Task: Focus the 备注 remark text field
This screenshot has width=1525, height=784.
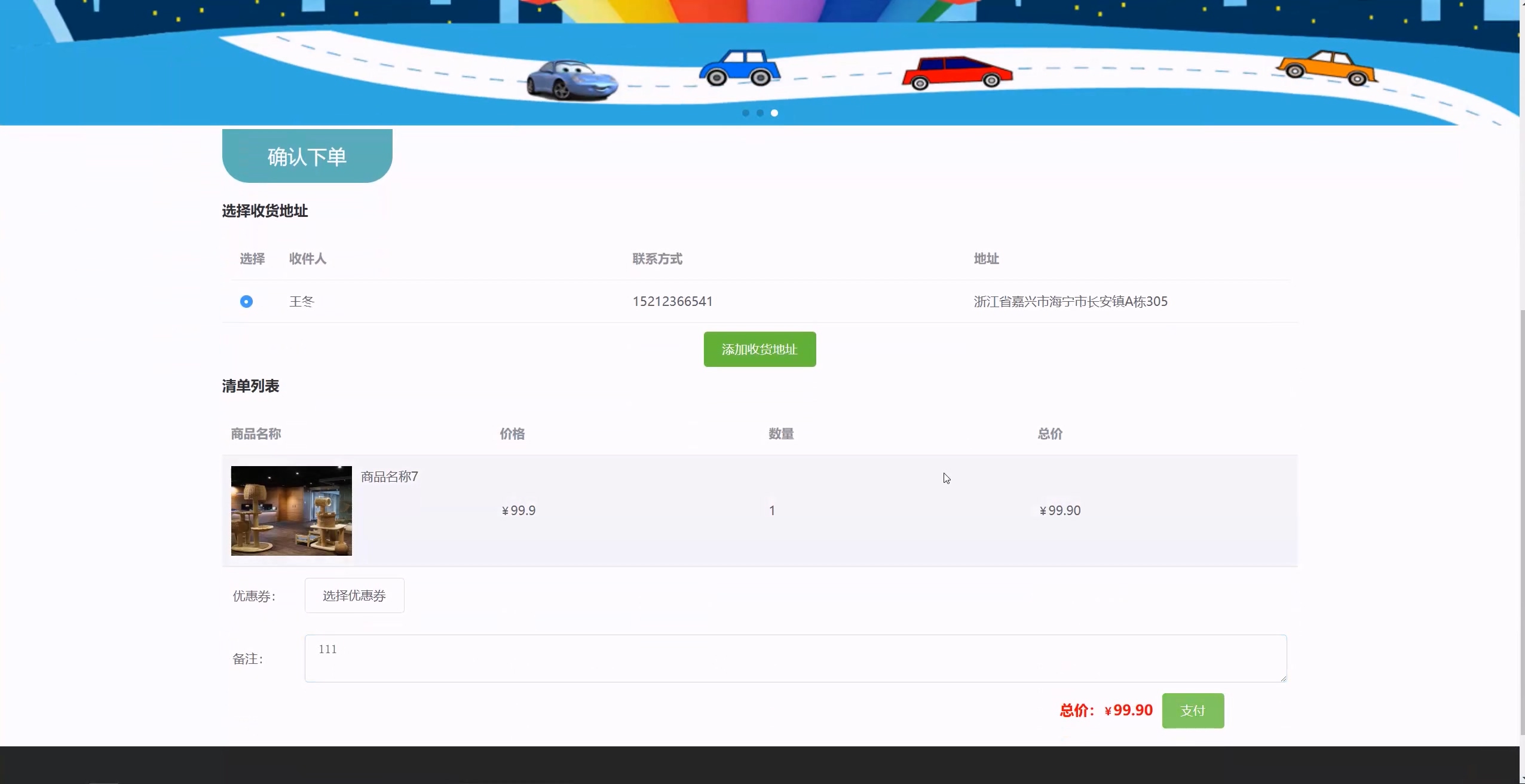Action: click(795, 659)
